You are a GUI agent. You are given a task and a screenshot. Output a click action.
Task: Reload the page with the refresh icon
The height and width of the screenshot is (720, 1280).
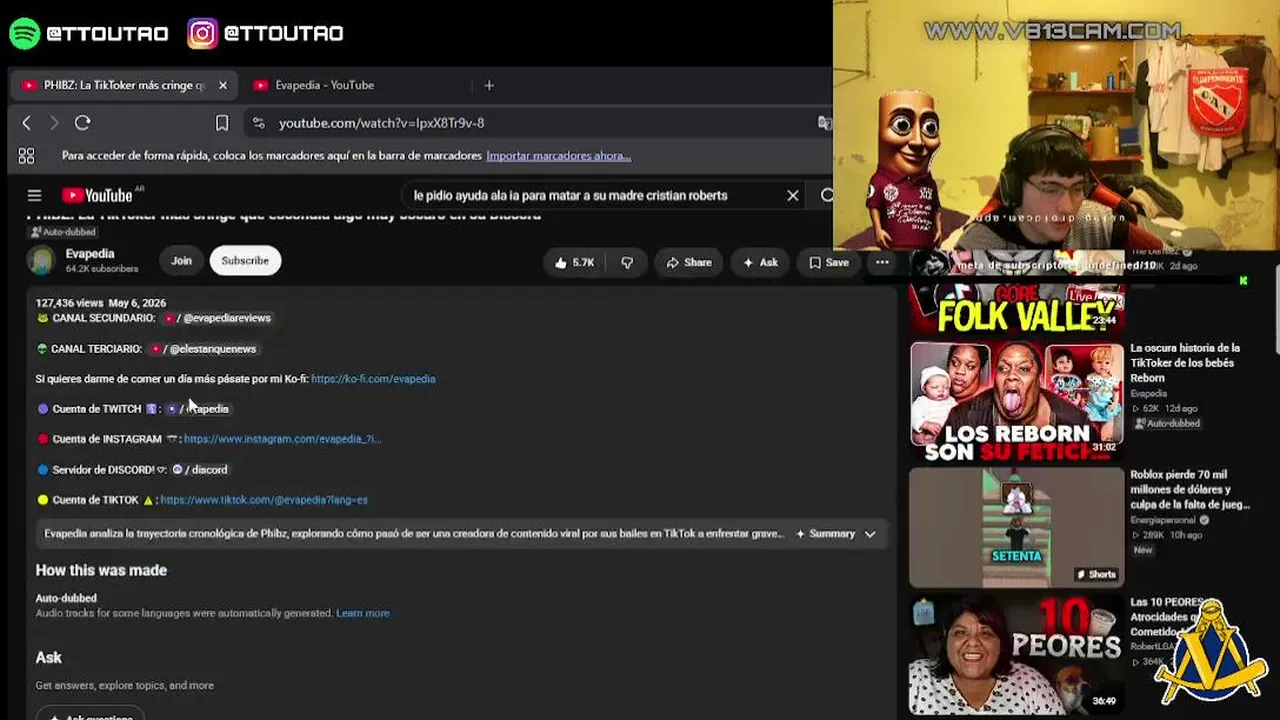tap(83, 123)
